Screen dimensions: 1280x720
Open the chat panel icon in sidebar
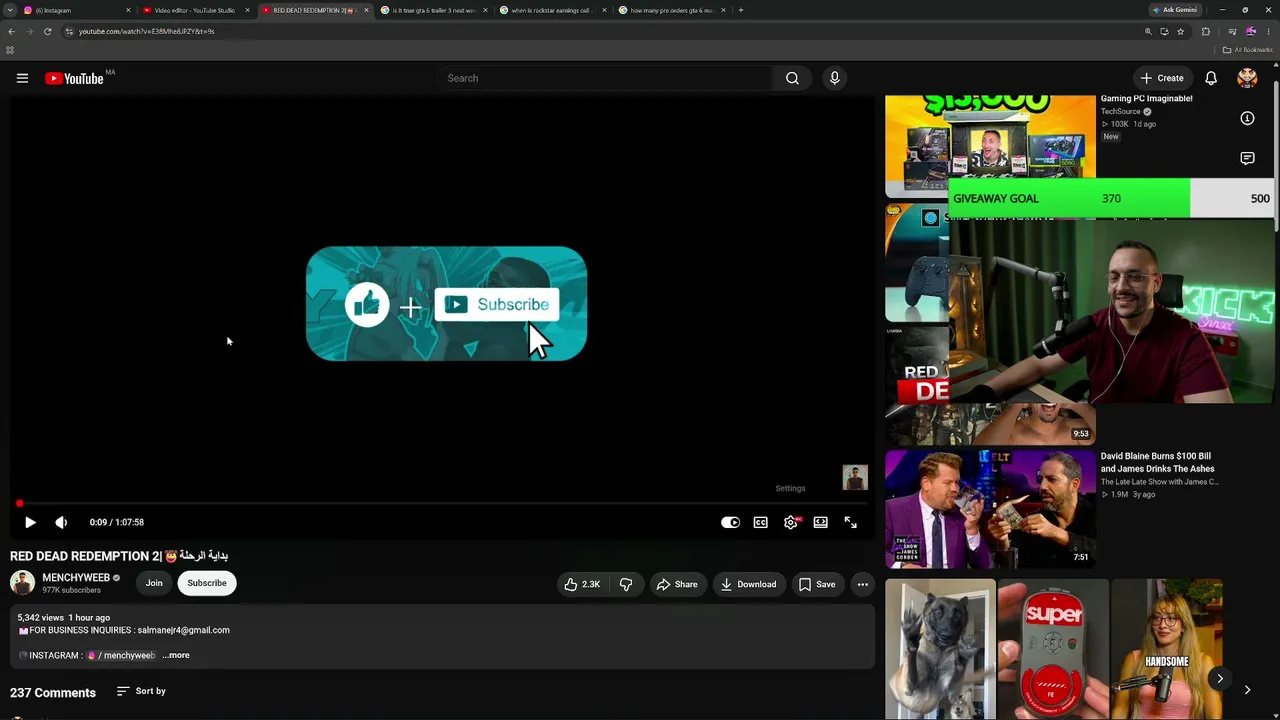1247,158
